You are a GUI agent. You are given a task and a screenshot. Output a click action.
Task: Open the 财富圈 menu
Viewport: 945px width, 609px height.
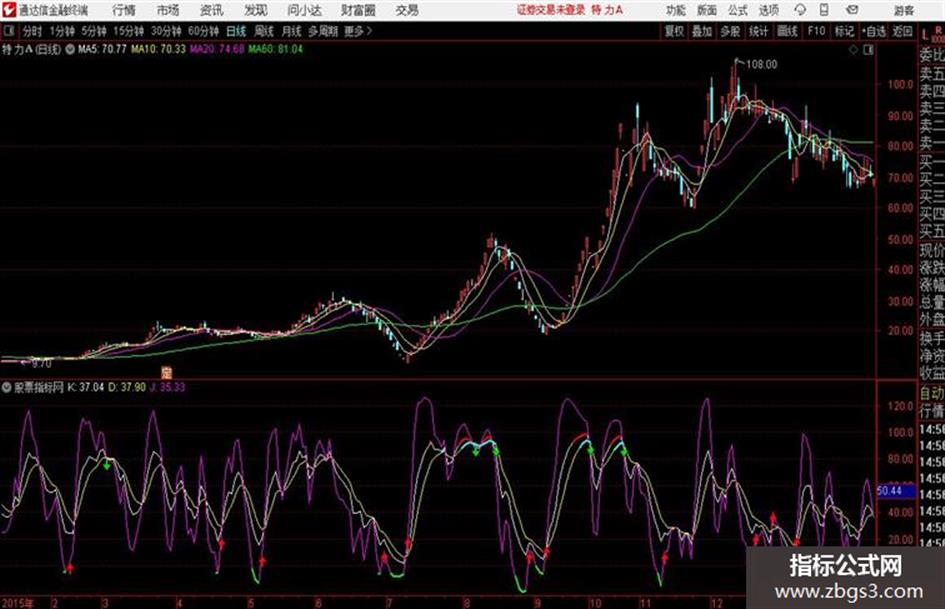[x=358, y=10]
